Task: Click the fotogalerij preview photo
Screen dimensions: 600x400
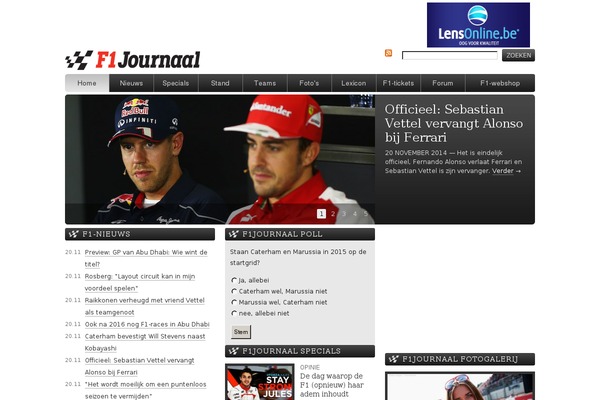Action: click(x=460, y=386)
